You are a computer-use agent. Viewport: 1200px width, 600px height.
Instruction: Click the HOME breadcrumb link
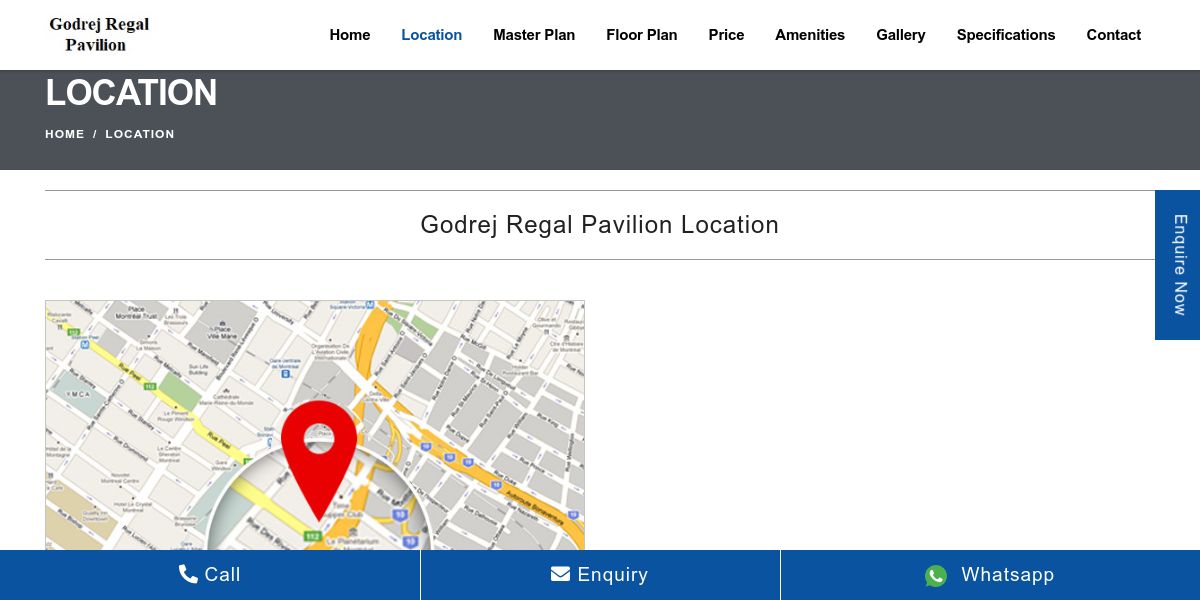(65, 134)
